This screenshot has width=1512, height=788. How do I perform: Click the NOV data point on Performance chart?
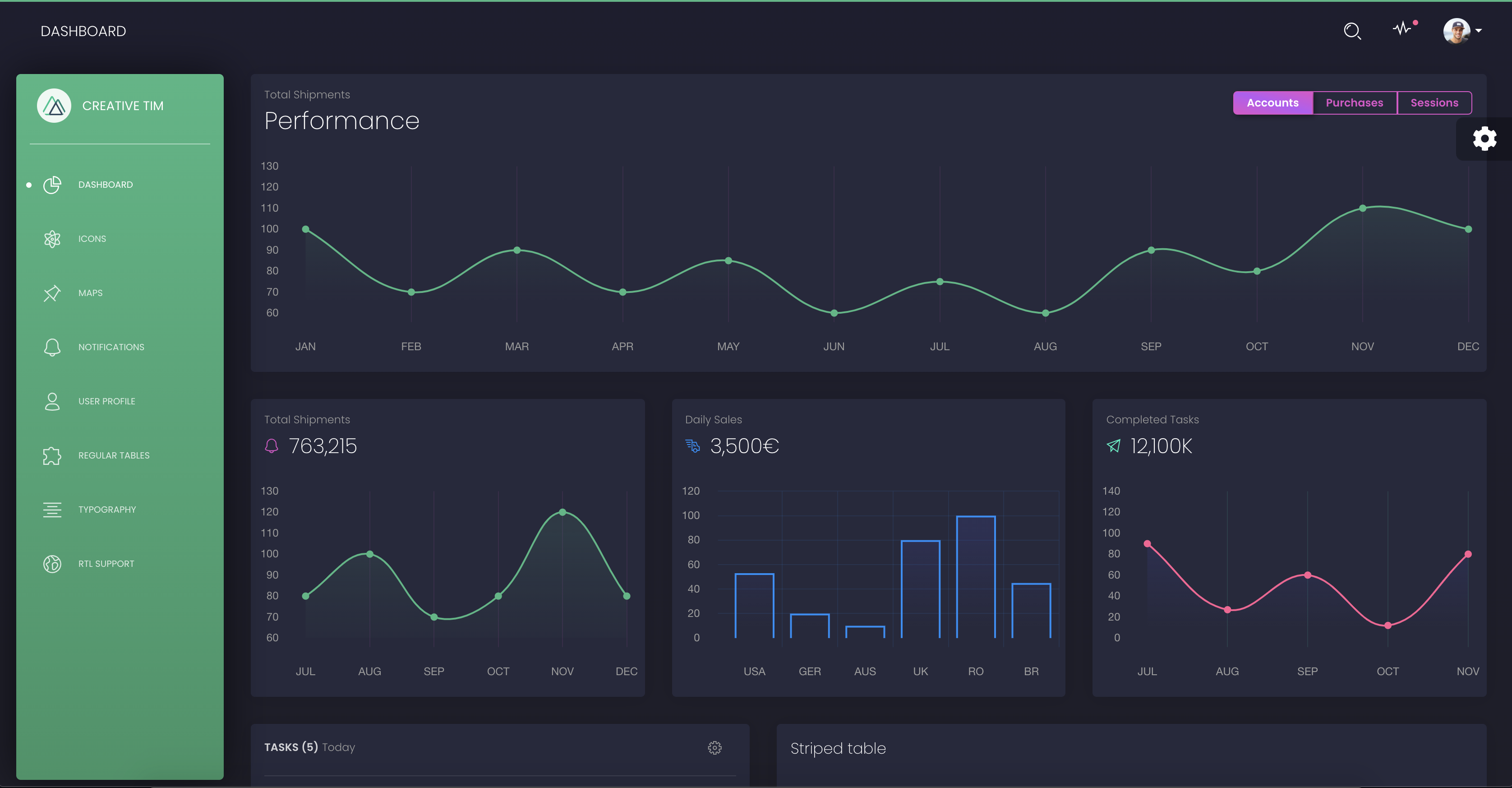click(1362, 209)
